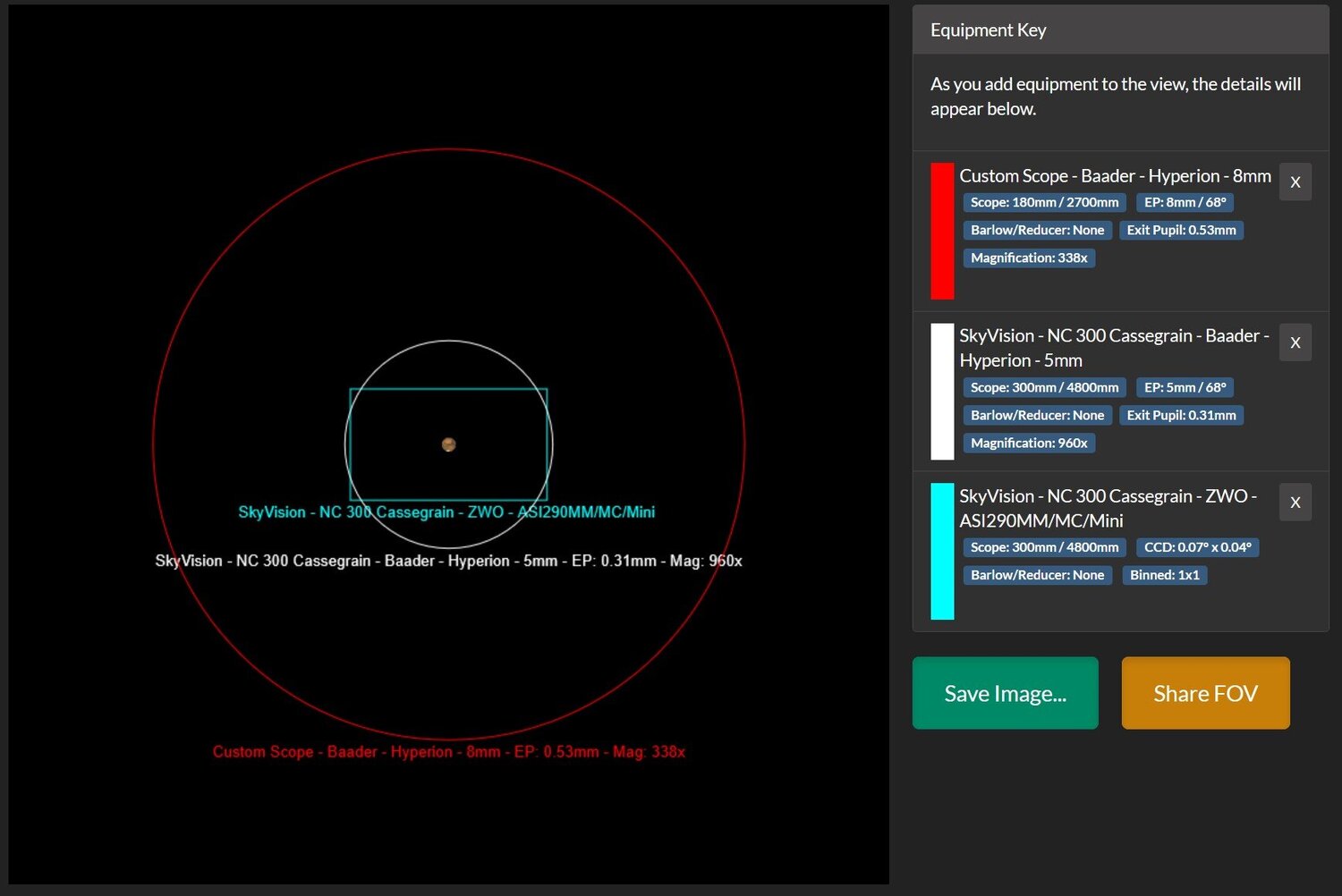Click the Barlow/Reducer badge under Custom Scope 8mm
This screenshot has width=1342, height=896.
[1037, 231]
